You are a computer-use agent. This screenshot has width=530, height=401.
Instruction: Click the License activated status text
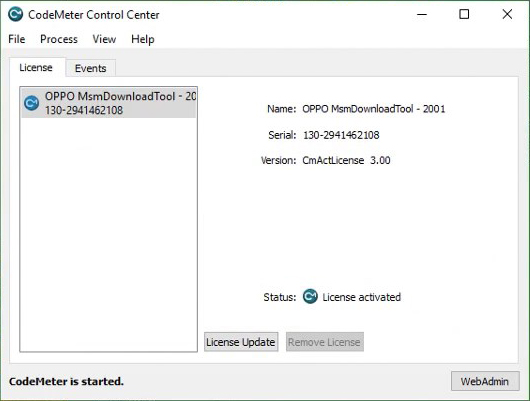[361, 297]
